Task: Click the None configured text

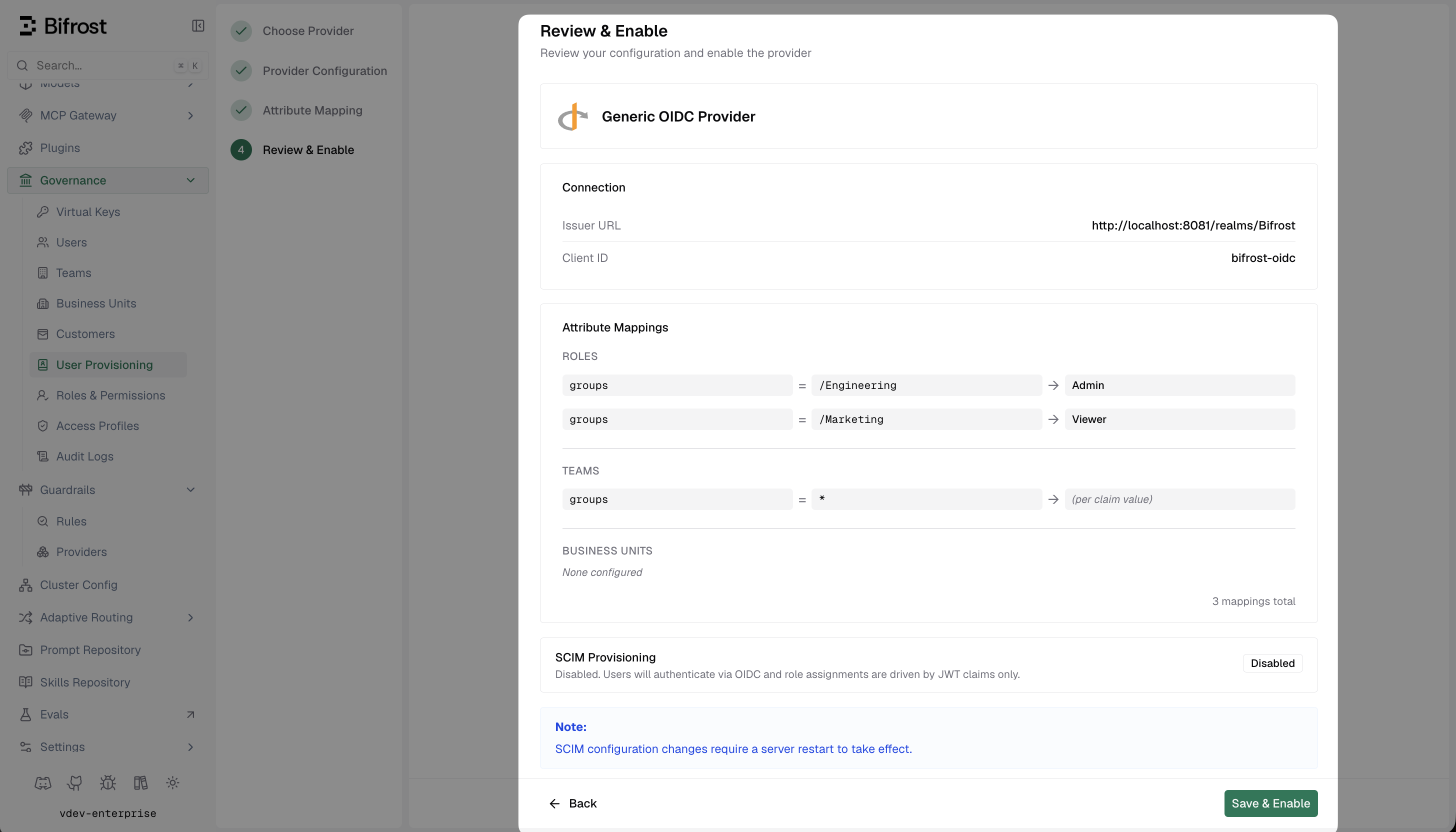Action: [x=601, y=572]
